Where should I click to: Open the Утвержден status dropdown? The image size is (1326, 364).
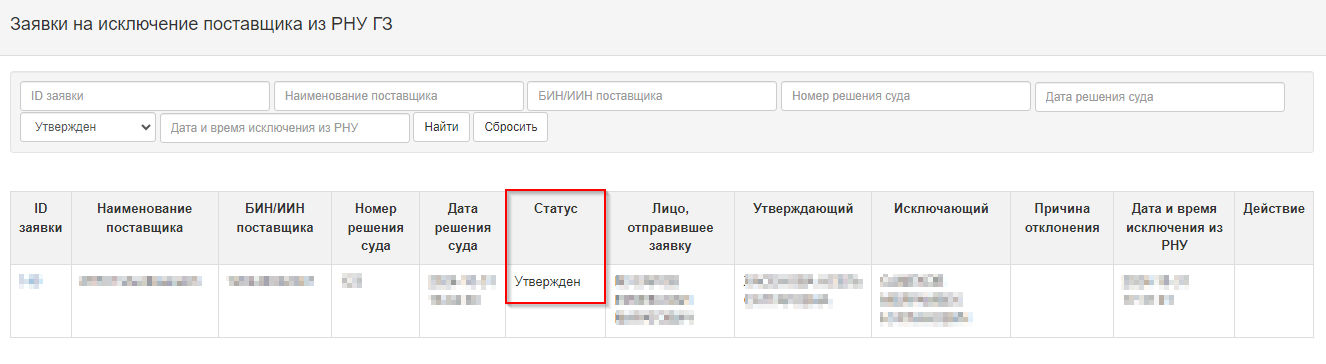click(x=88, y=127)
